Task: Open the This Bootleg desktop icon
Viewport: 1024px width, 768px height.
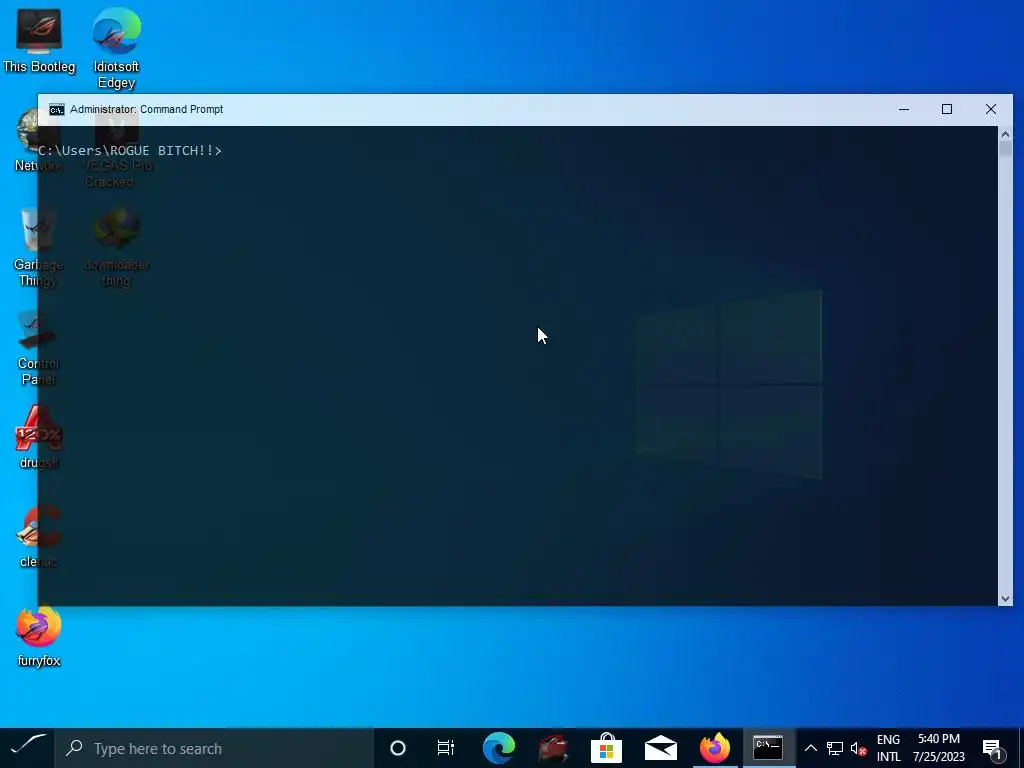Action: click(x=39, y=40)
